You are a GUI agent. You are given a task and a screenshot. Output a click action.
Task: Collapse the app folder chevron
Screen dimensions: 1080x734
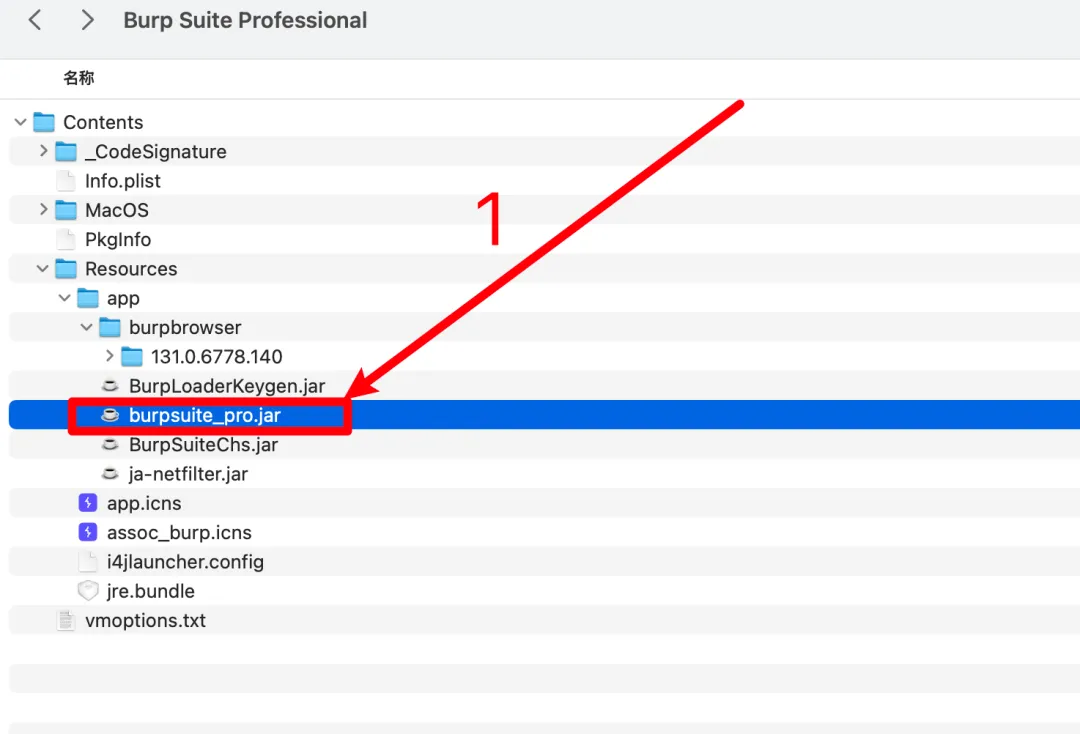pos(65,298)
